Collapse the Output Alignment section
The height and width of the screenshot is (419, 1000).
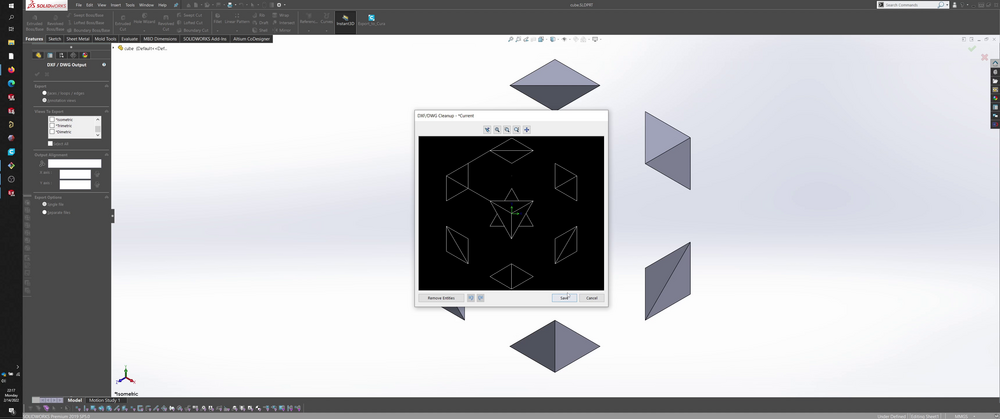click(105, 154)
